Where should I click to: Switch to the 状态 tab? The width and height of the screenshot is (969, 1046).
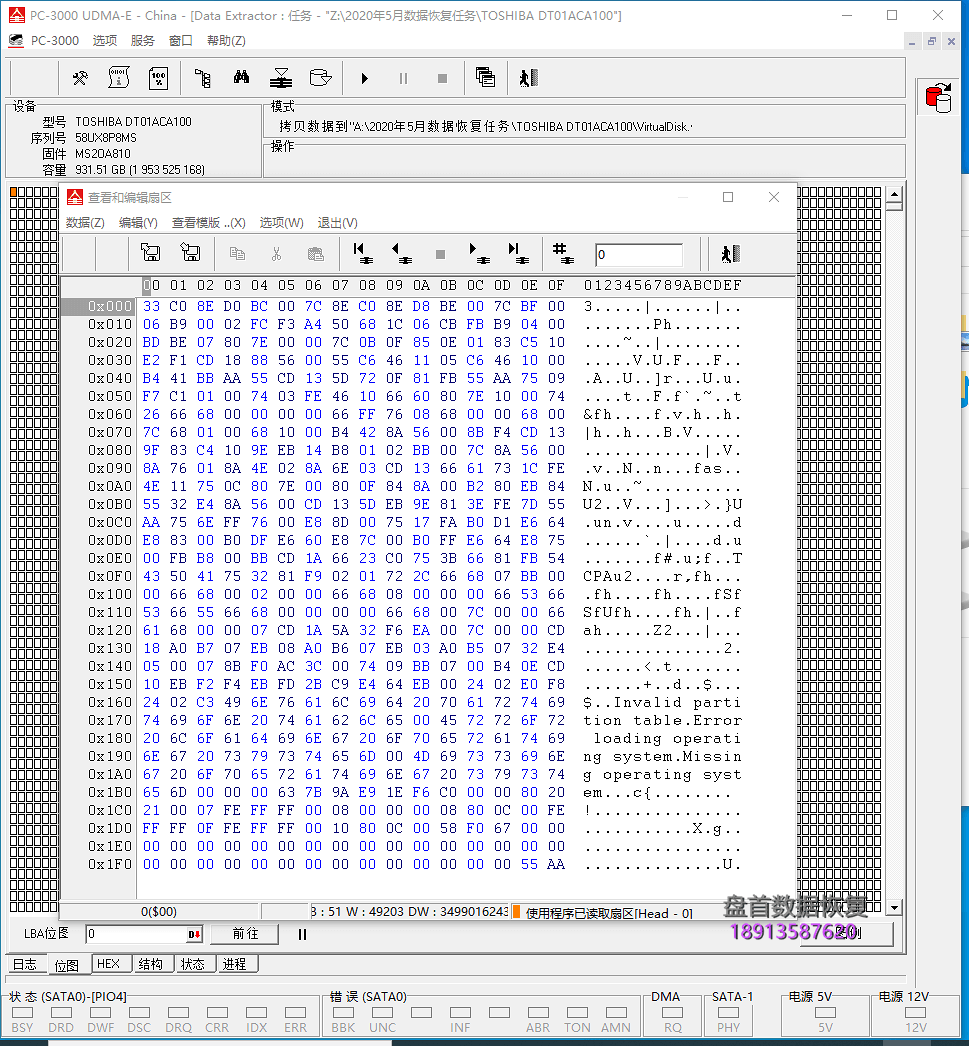(x=193, y=964)
